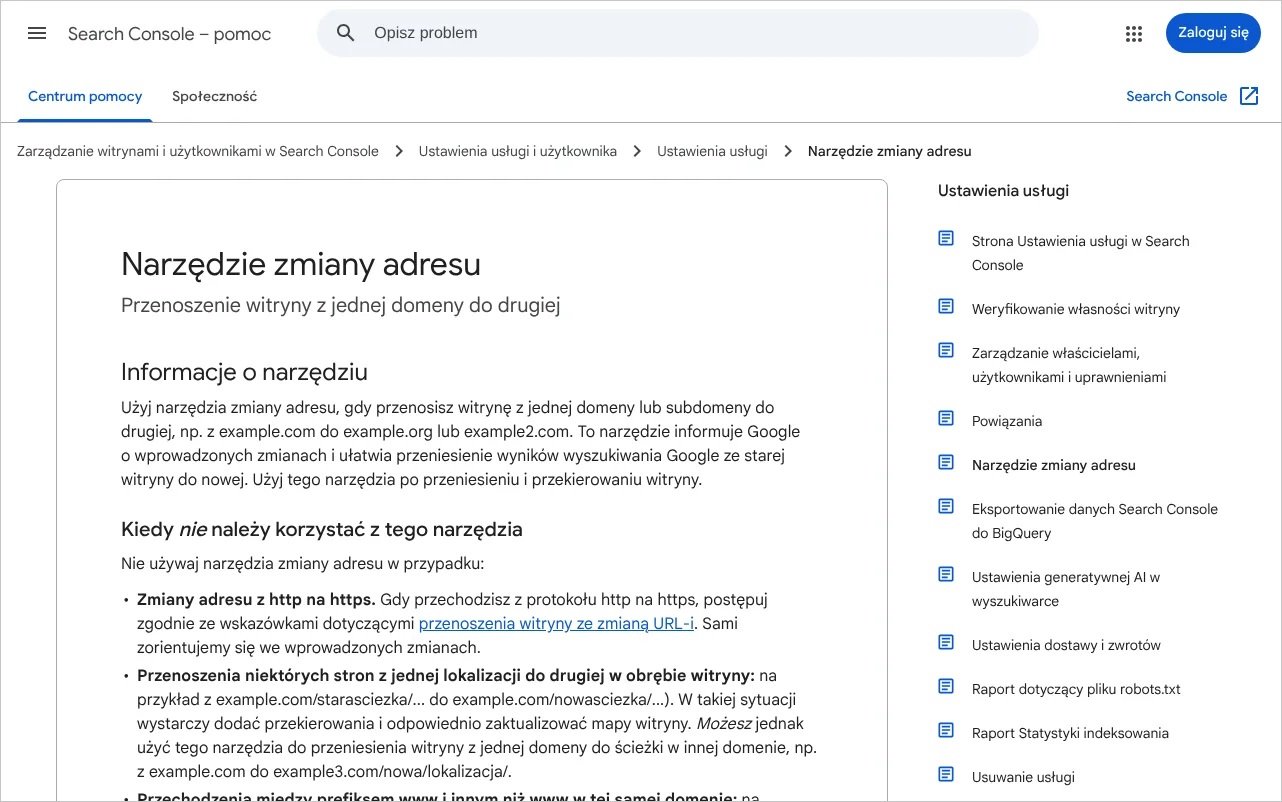The width and height of the screenshot is (1282, 802).
Task: Go to Ustawienia usługi i użytkownika breadcrumb
Action: [x=518, y=151]
